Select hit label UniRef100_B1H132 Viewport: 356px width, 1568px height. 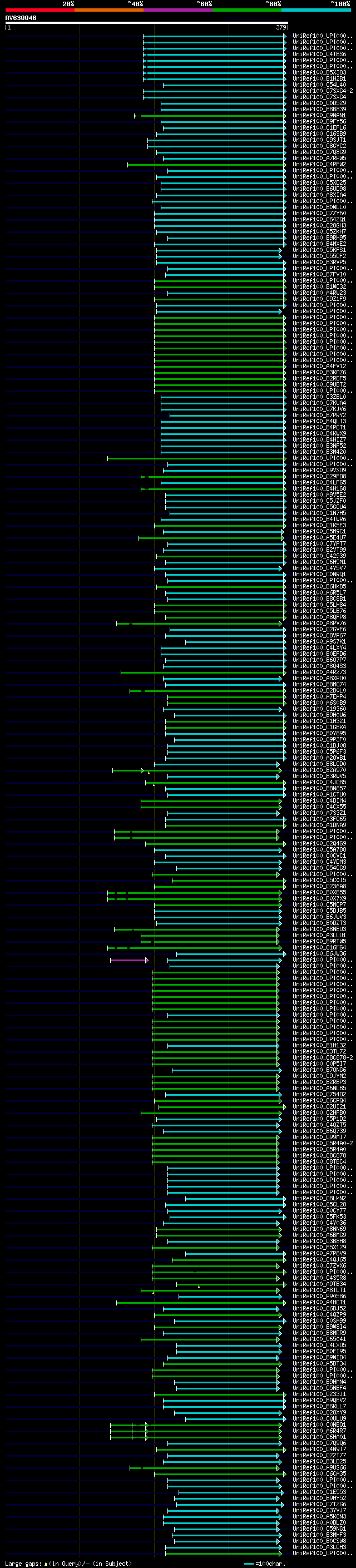click(319, 1045)
